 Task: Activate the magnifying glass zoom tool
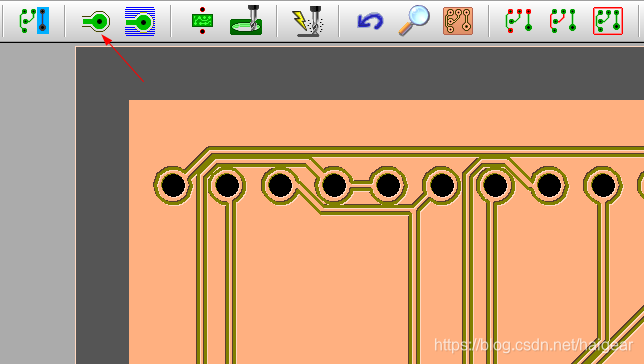click(414, 20)
